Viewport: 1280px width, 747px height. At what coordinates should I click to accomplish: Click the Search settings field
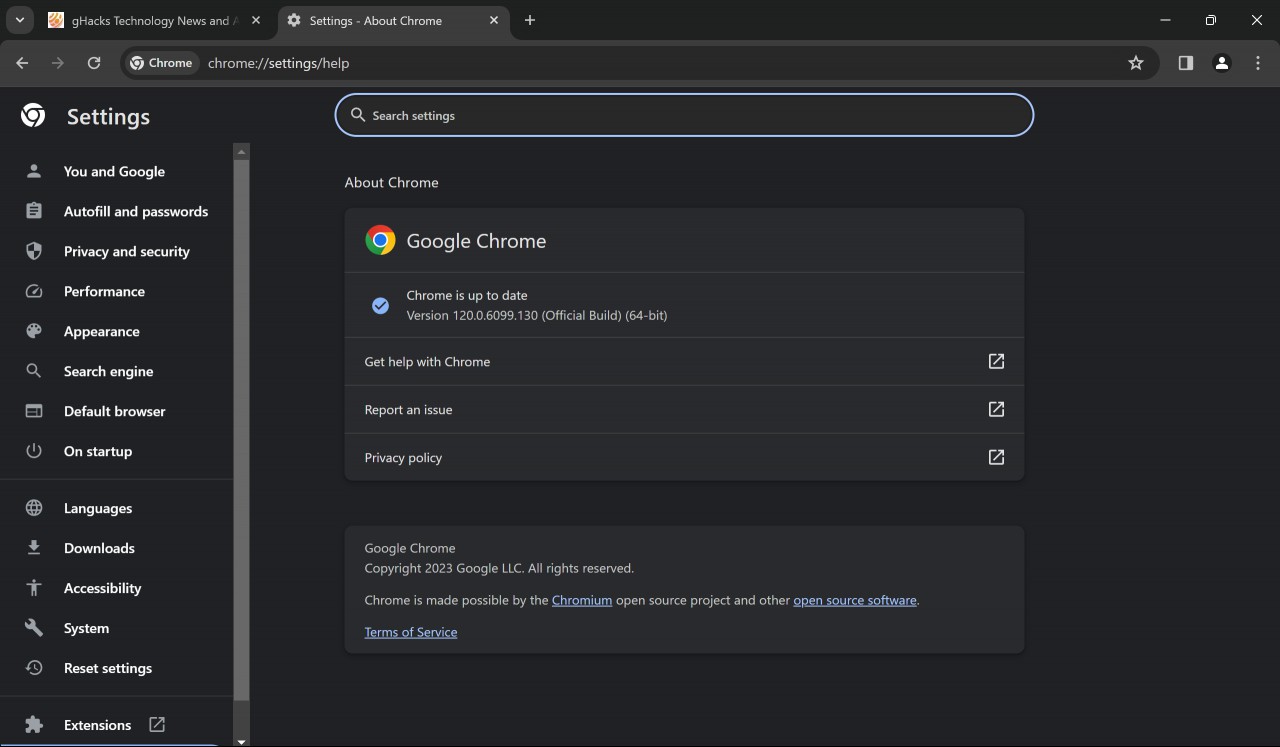click(684, 115)
